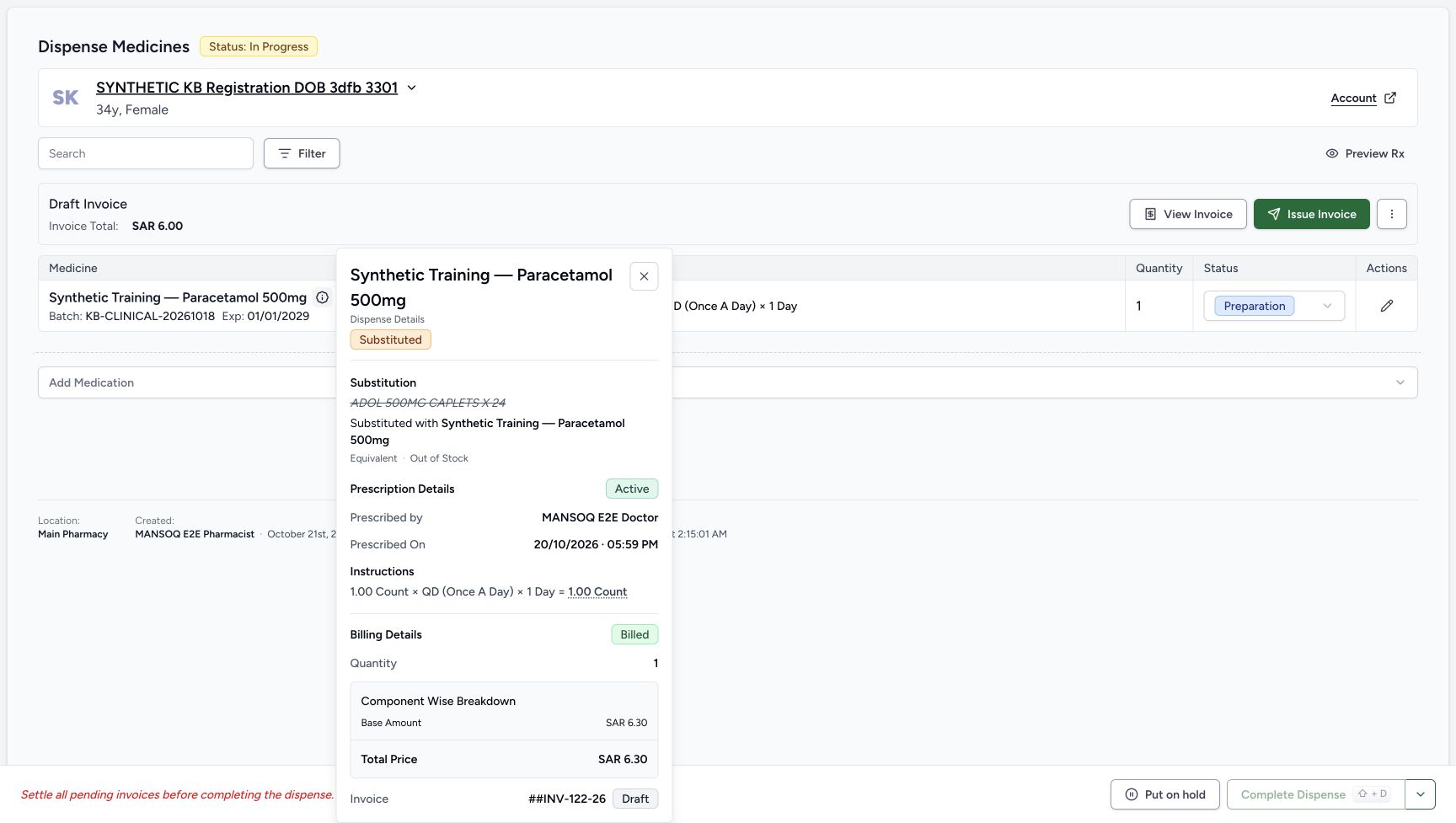Open the draft invoice more options menu
Image resolution: width=1456 pixels, height=823 pixels.
tap(1391, 214)
